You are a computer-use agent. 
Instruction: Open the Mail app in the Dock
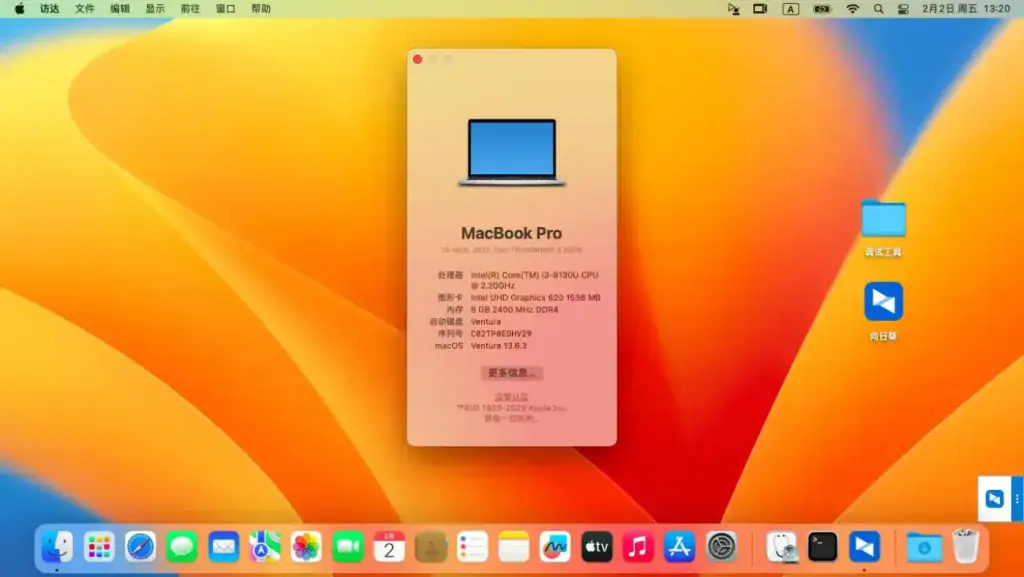coord(223,547)
